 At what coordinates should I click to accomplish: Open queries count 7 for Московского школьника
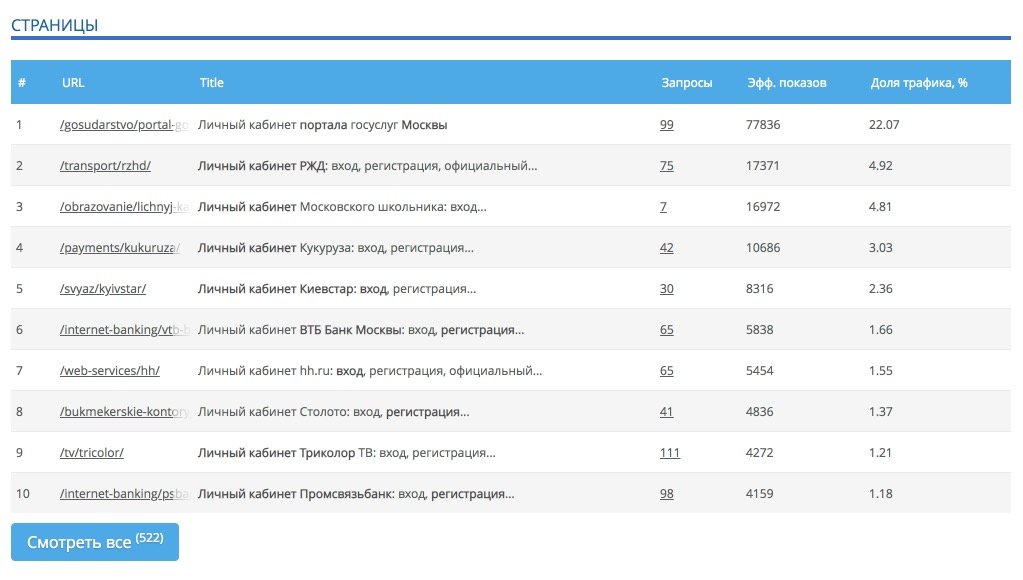663,207
